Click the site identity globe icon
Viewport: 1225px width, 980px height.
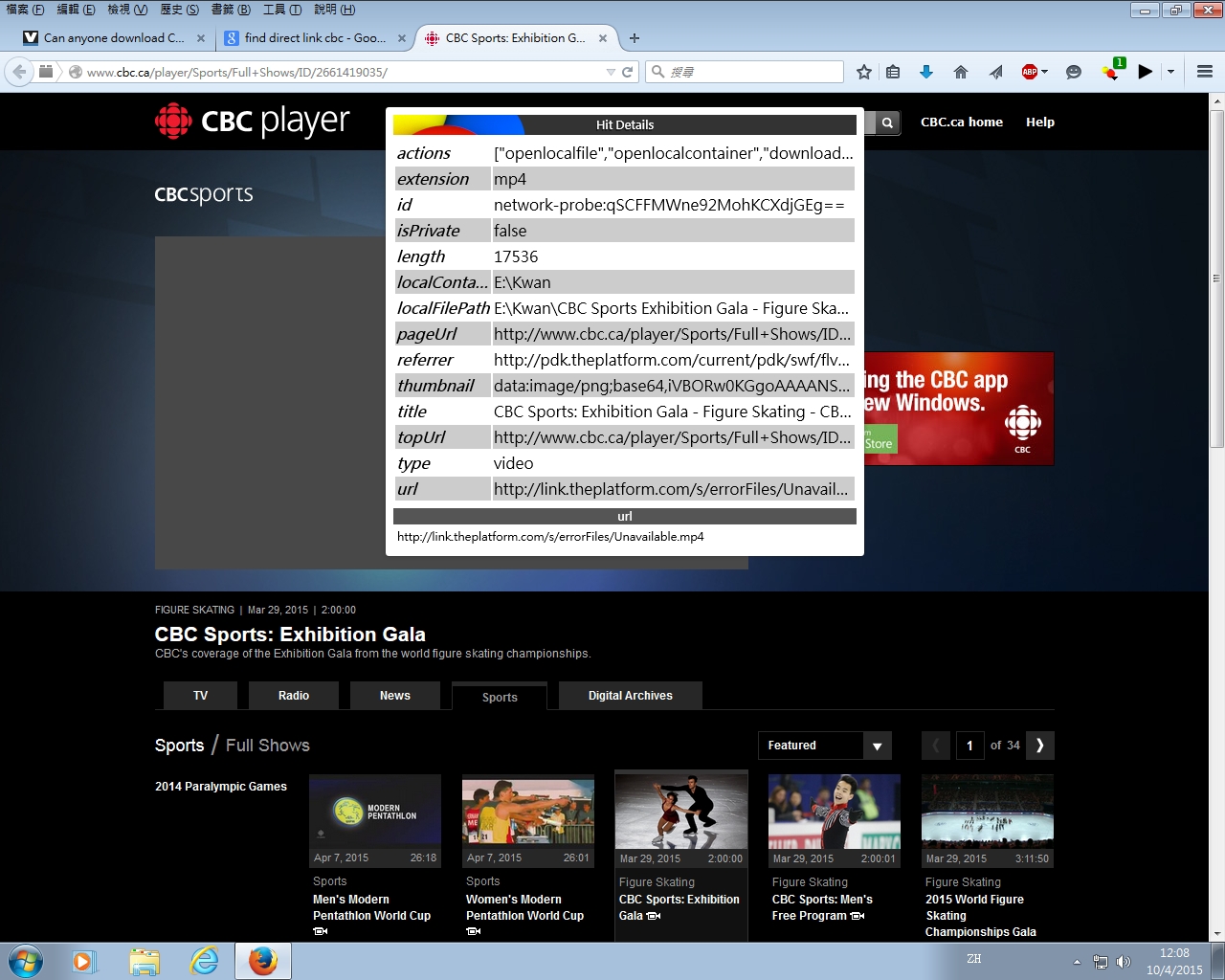tap(75, 72)
